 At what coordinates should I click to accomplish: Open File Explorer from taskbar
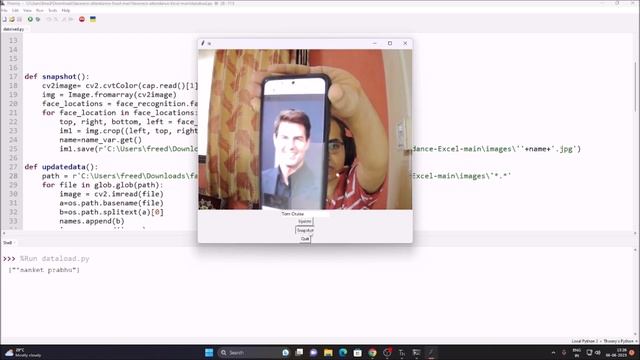(x=328, y=353)
